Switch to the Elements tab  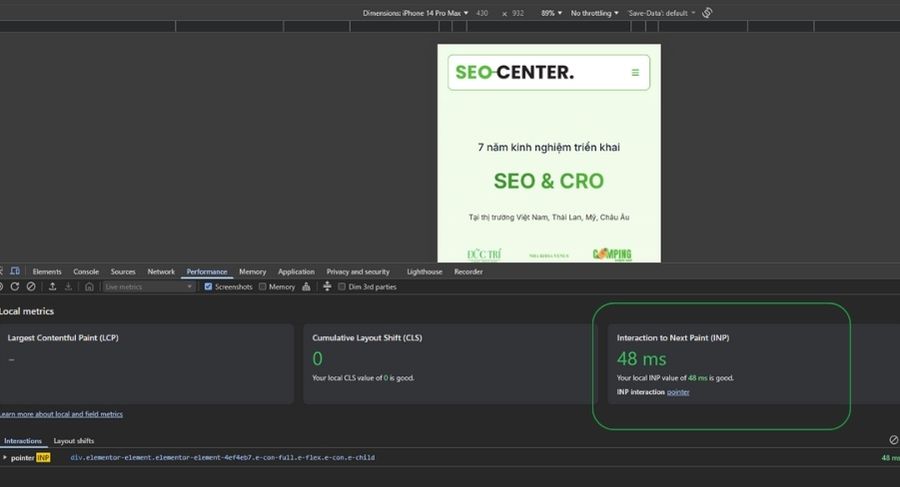coord(47,272)
